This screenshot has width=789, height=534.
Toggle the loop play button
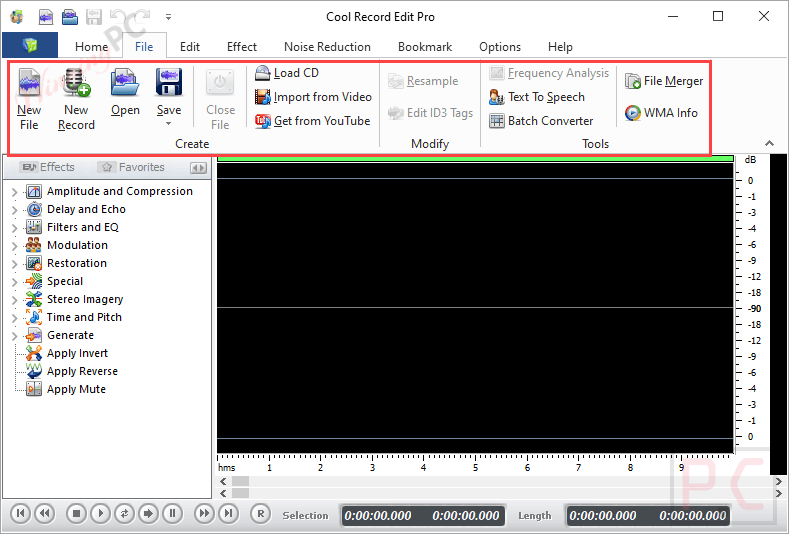[x=124, y=513]
